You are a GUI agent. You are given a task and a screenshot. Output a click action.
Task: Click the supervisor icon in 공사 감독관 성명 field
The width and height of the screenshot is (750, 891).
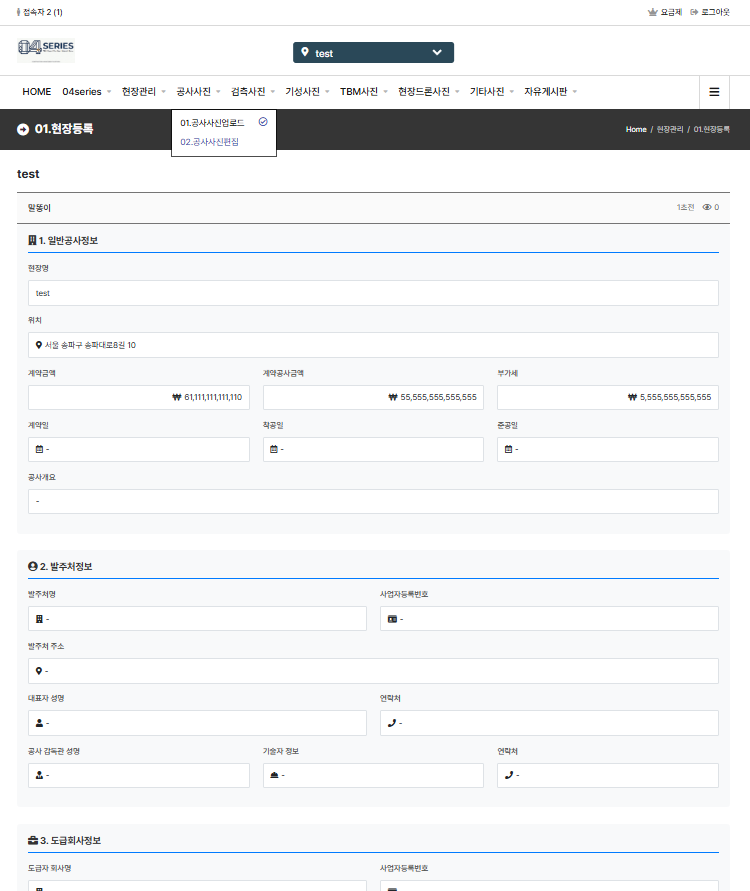click(x=39, y=775)
